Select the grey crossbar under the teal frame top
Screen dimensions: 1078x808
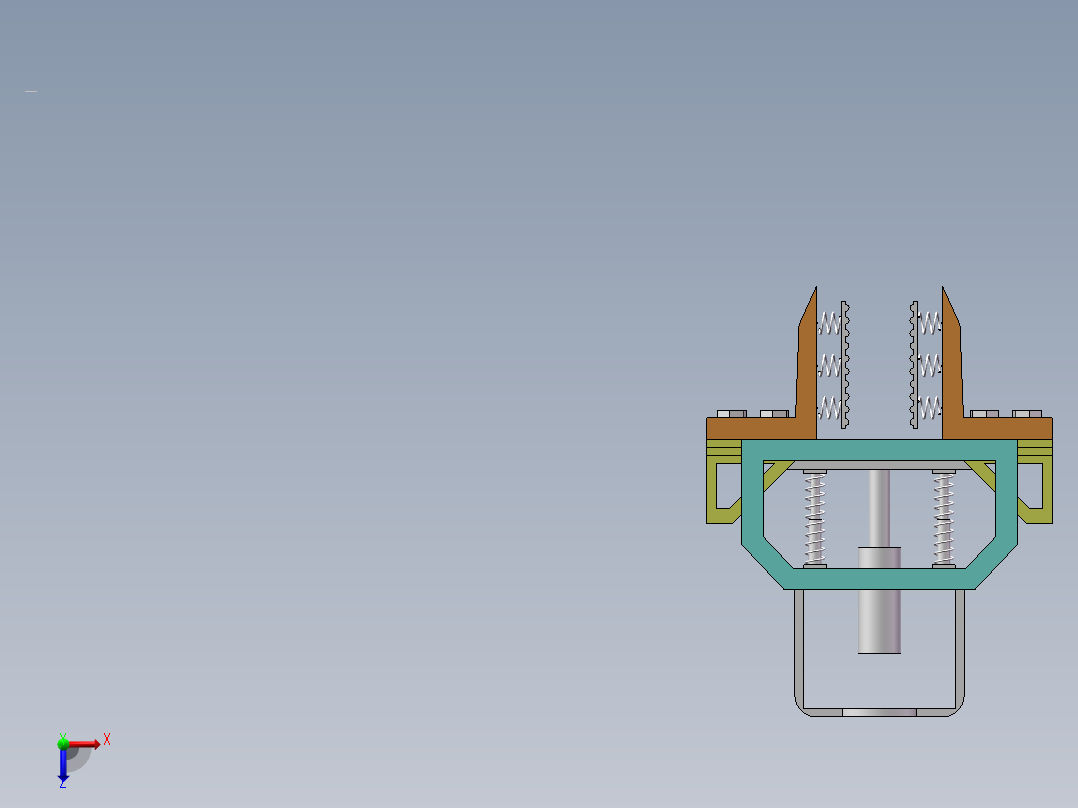879,466
